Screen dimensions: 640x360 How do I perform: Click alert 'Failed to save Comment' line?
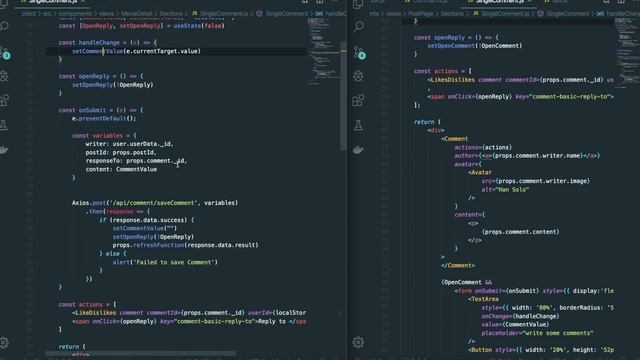(165, 262)
